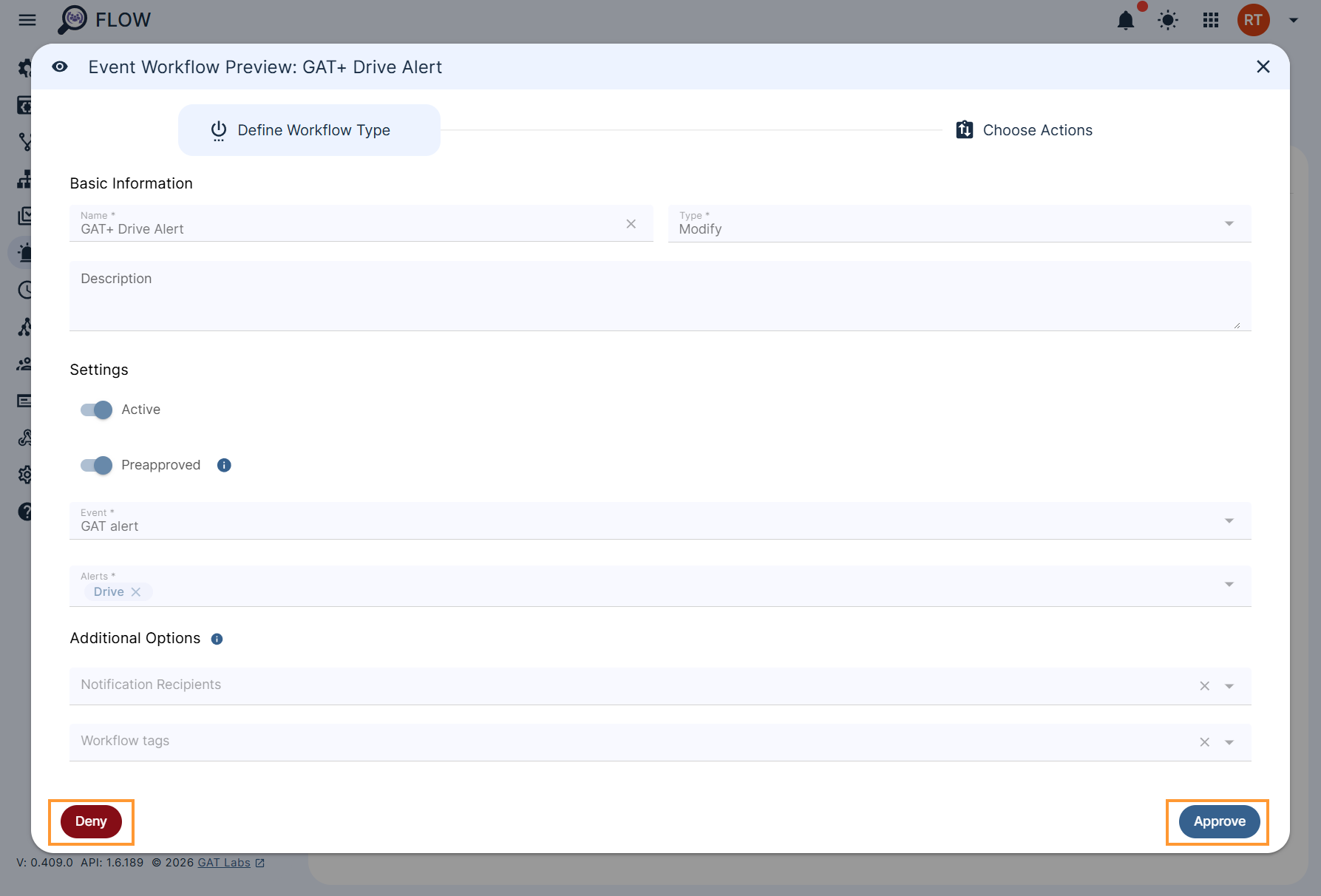Click the Preapproved info icon
This screenshot has width=1321, height=896.
click(x=224, y=465)
